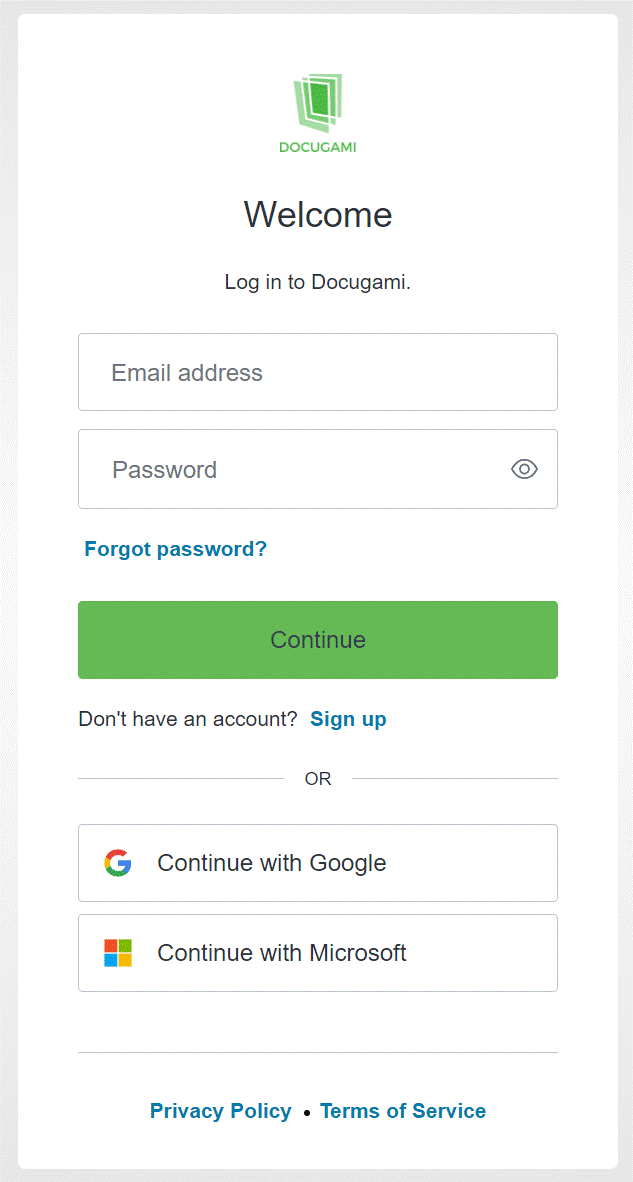Submit credentials via the Continue button
Image resolution: width=633 pixels, height=1182 pixels.
click(317, 640)
